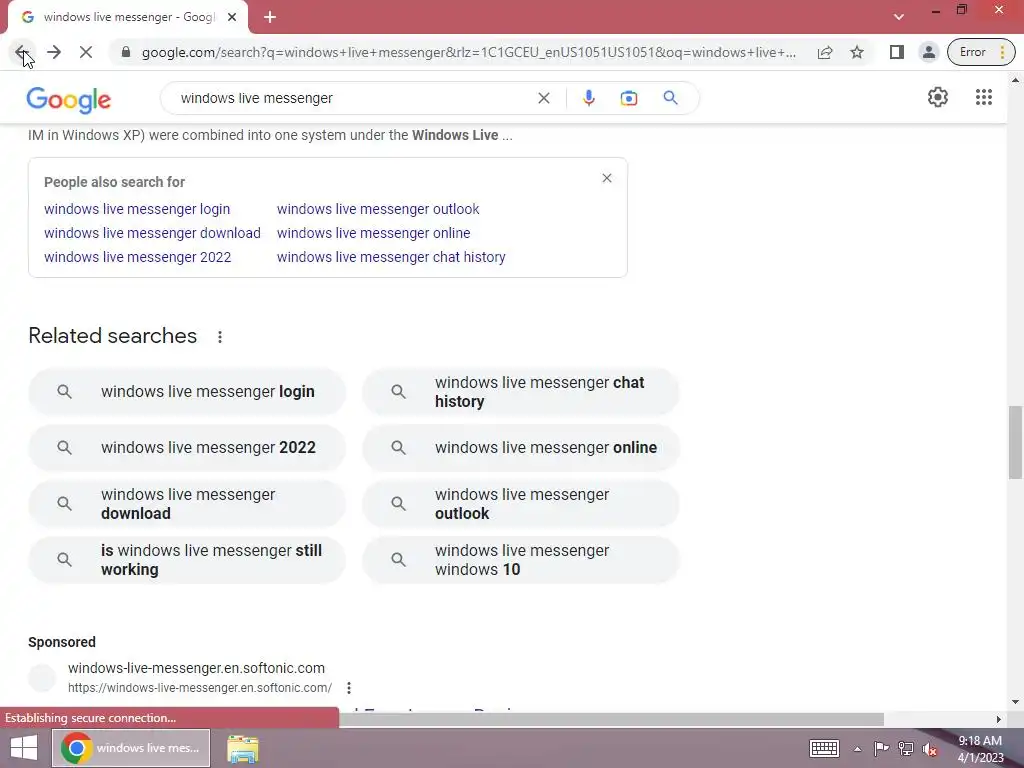The height and width of the screenshot is (768, 1024).
Task: Show hidden system tray icons
Action: [857, 749]
